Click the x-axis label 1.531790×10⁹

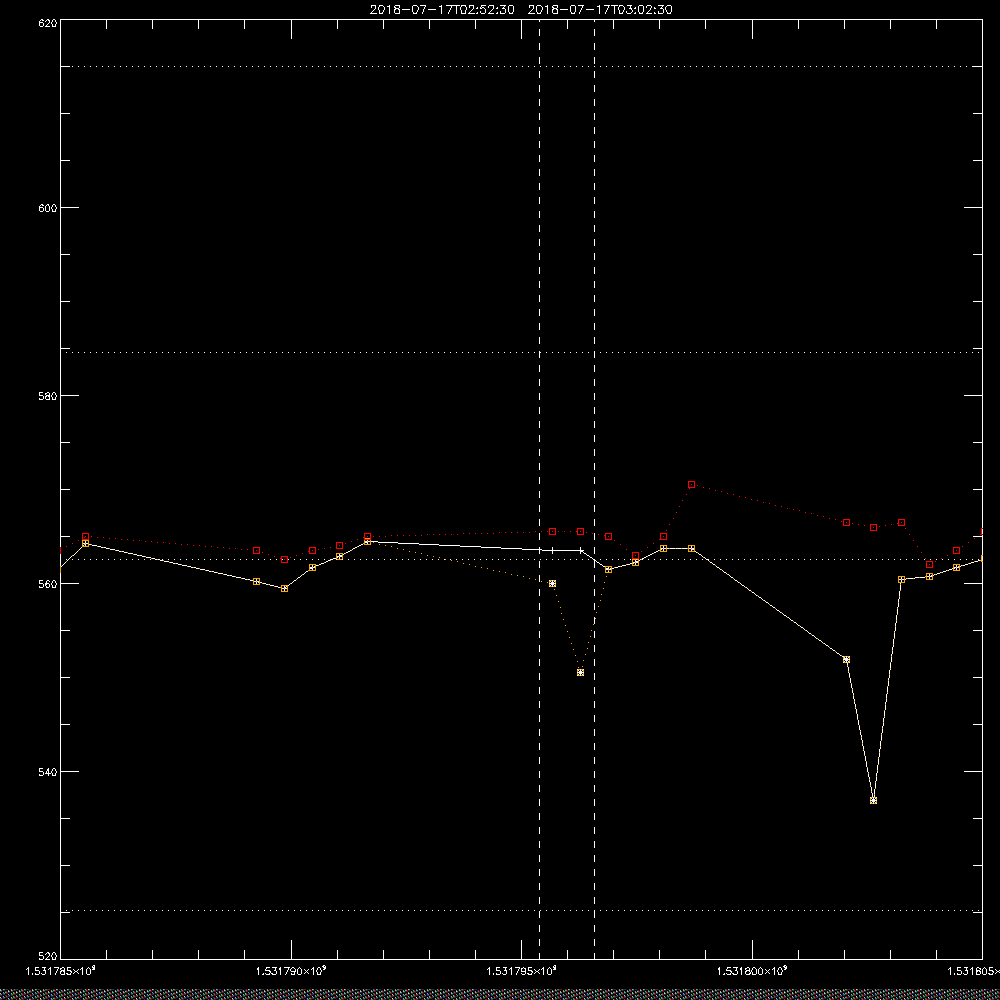[291, 971]
